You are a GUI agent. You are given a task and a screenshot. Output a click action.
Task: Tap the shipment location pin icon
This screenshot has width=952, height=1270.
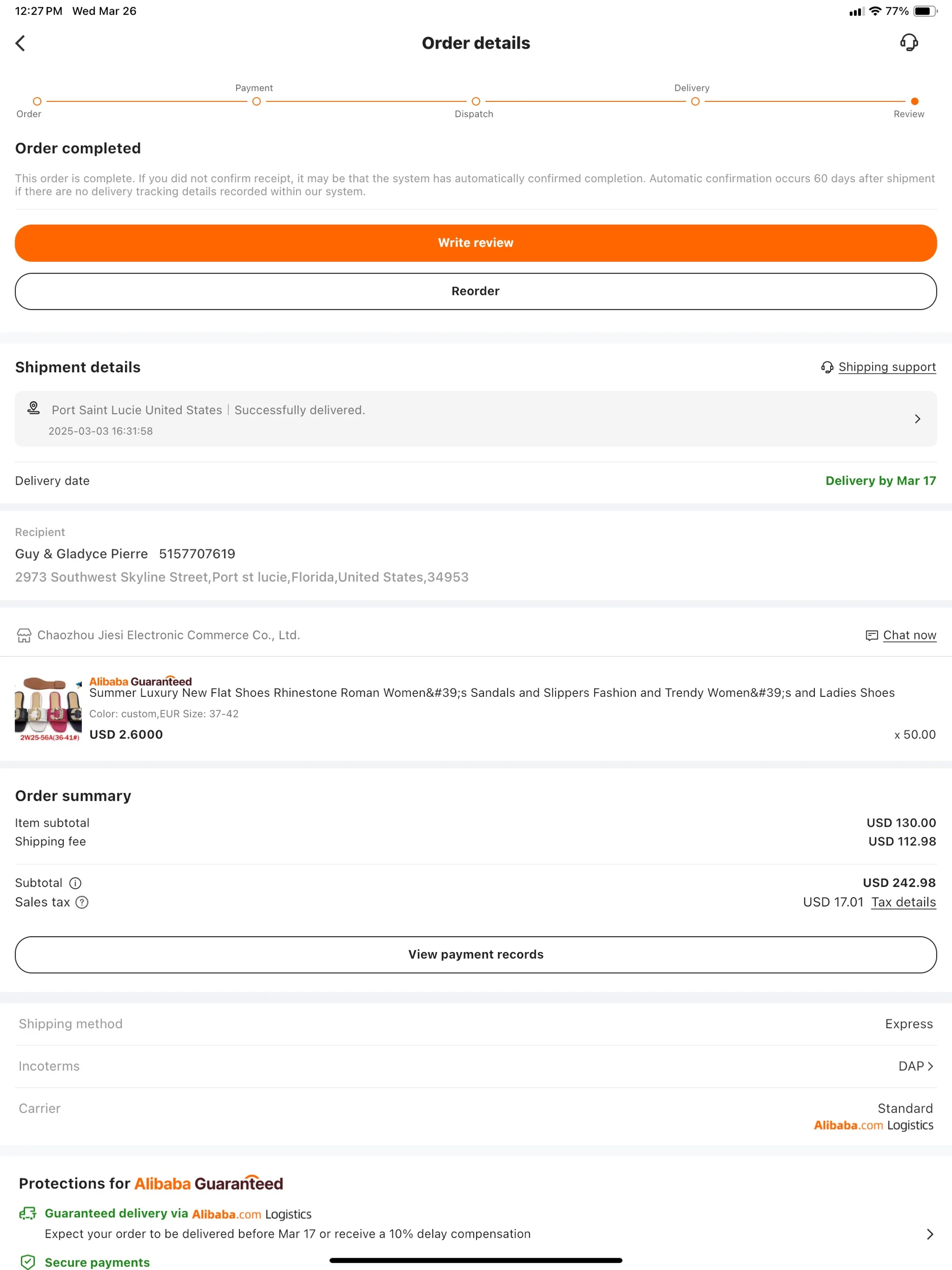coord(34,408)
